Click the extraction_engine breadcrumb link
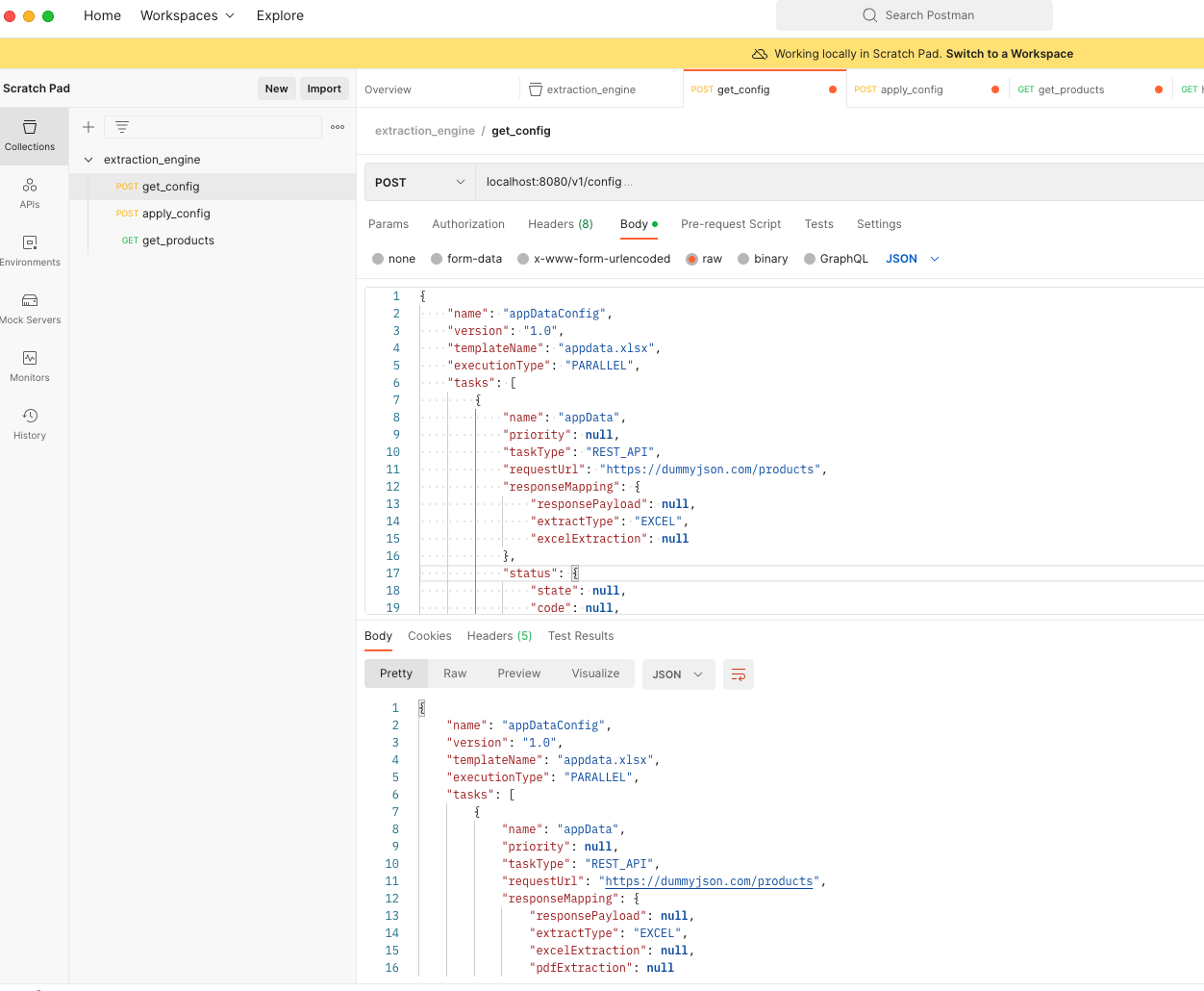Viewport: 1204px width, 991px height. click(425, 131)
